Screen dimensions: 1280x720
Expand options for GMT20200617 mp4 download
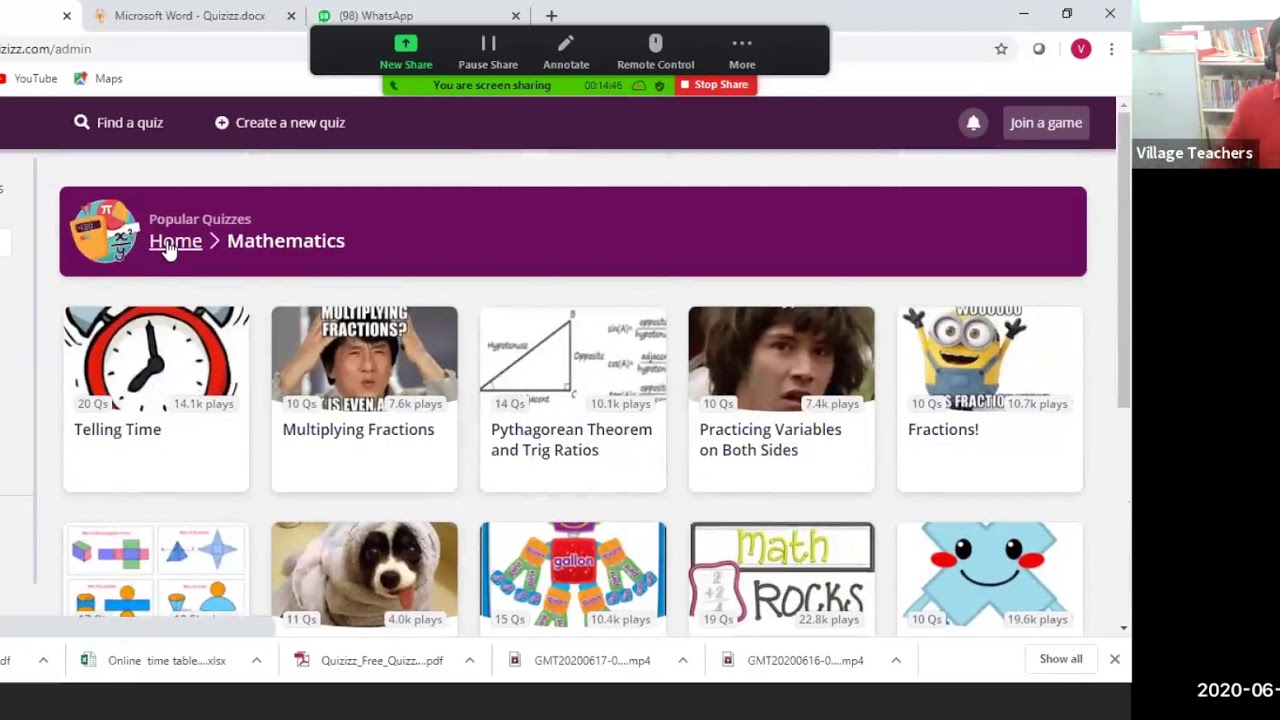tap(682, 660)
